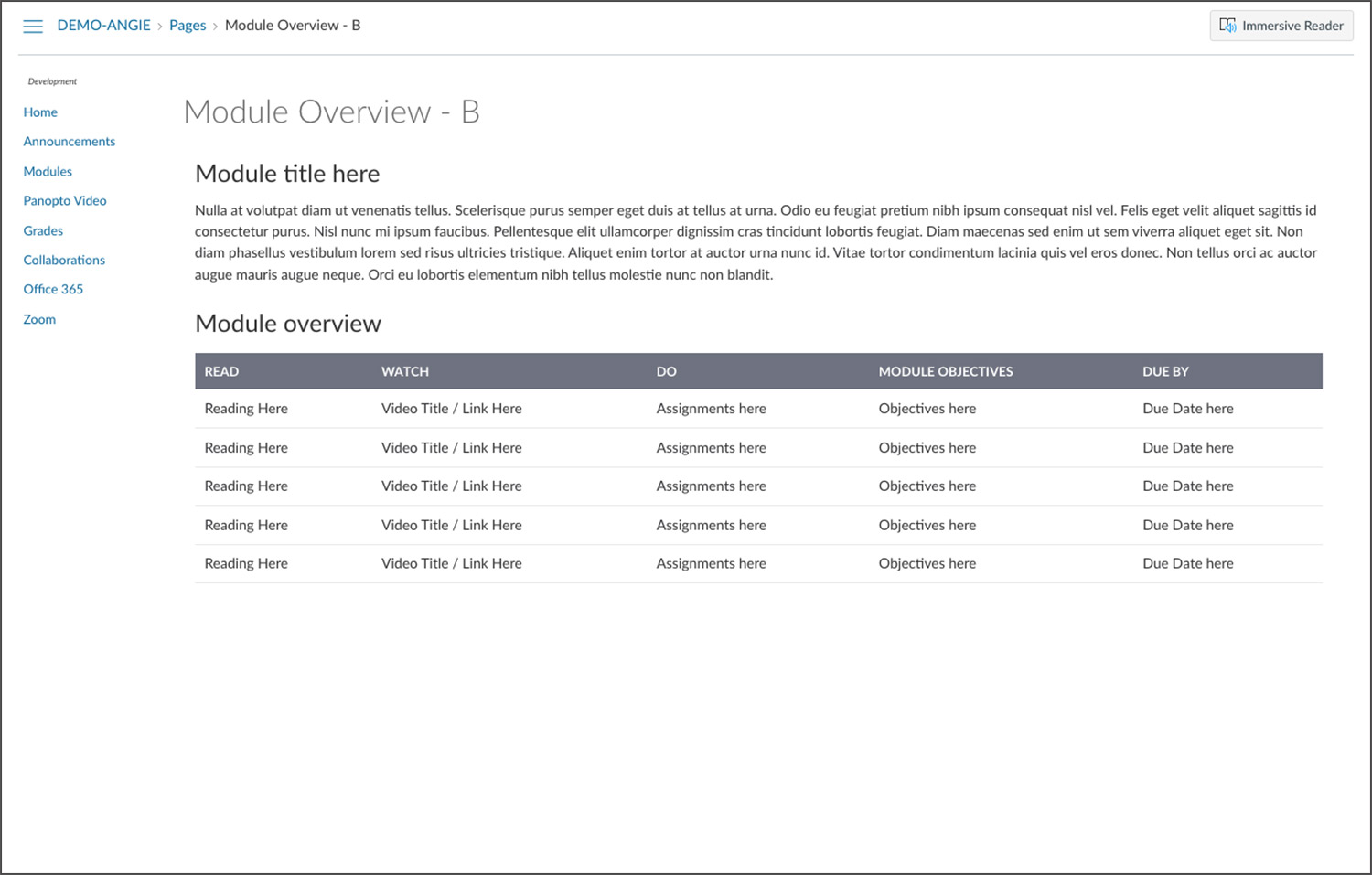Viewport: 1372px width, 875px height.
Task: Click the DO column header
Action: point(666,372)
